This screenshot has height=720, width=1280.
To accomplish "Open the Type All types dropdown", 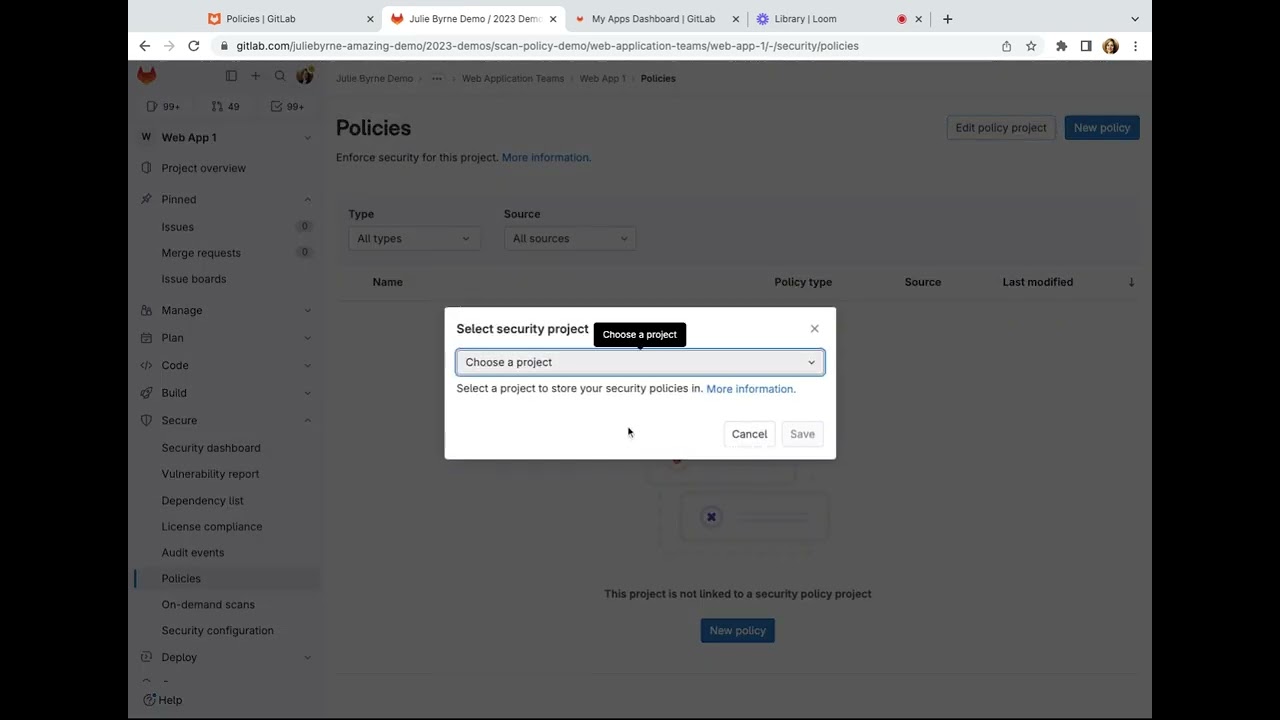I will point(413,238).
